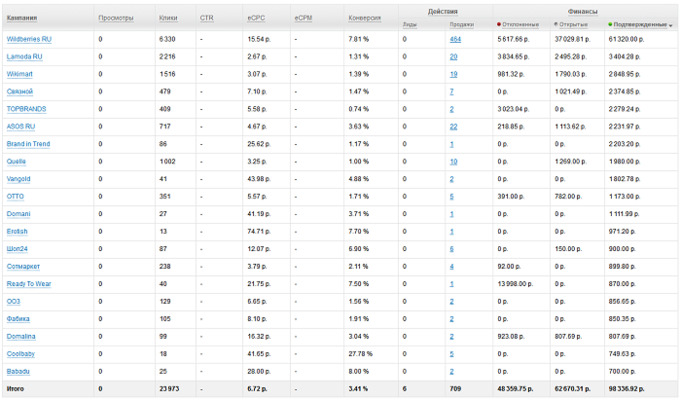Select the total sales count 709
The image size is (681, 400).
click(455, 389)
